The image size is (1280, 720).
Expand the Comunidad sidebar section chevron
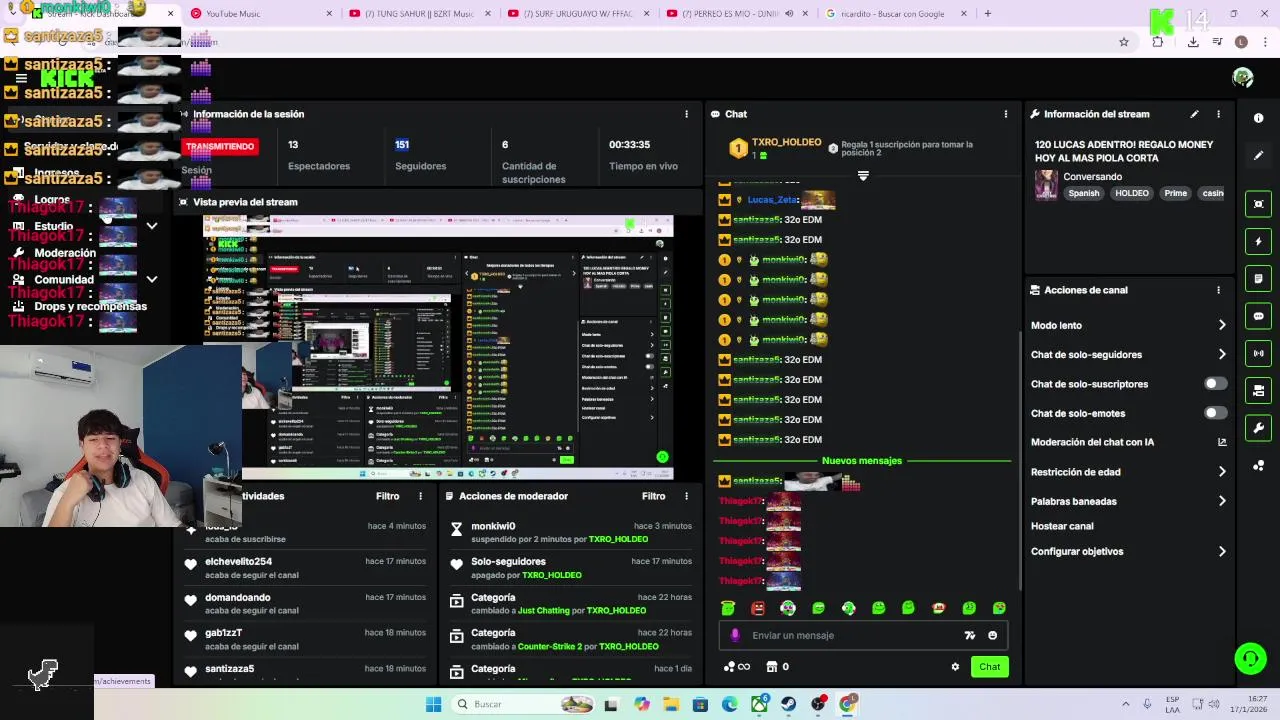(x=151, y=280)
